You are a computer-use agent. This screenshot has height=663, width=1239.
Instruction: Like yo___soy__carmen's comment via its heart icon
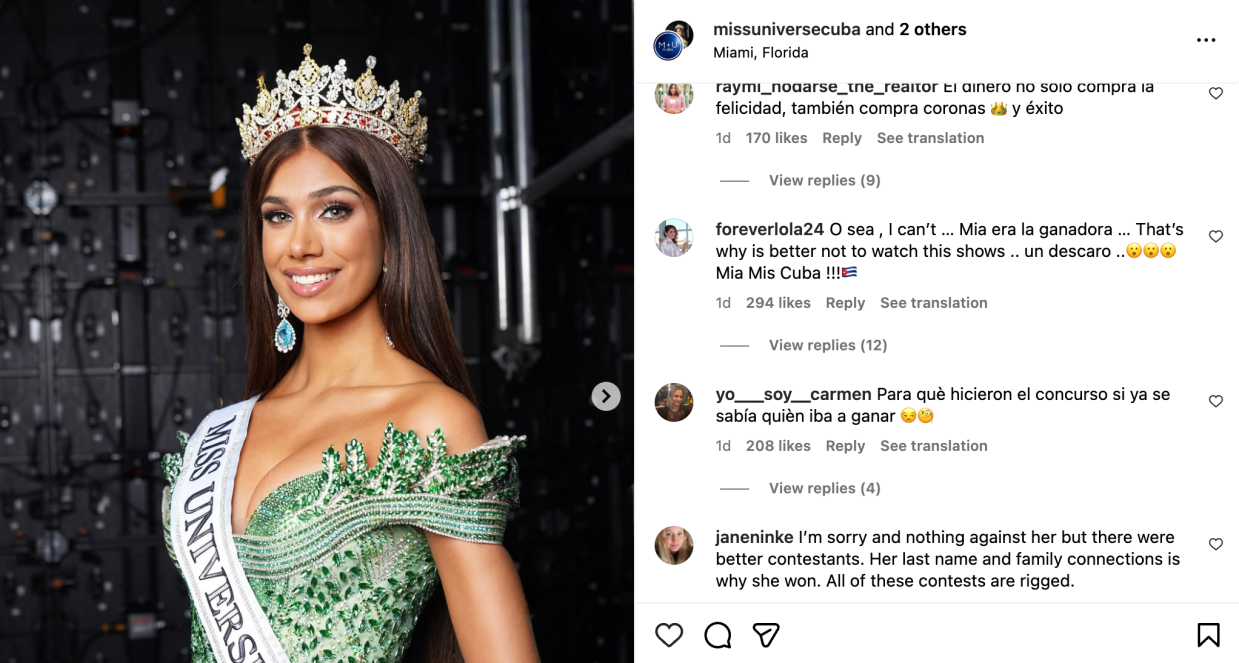pos(1216,401)
